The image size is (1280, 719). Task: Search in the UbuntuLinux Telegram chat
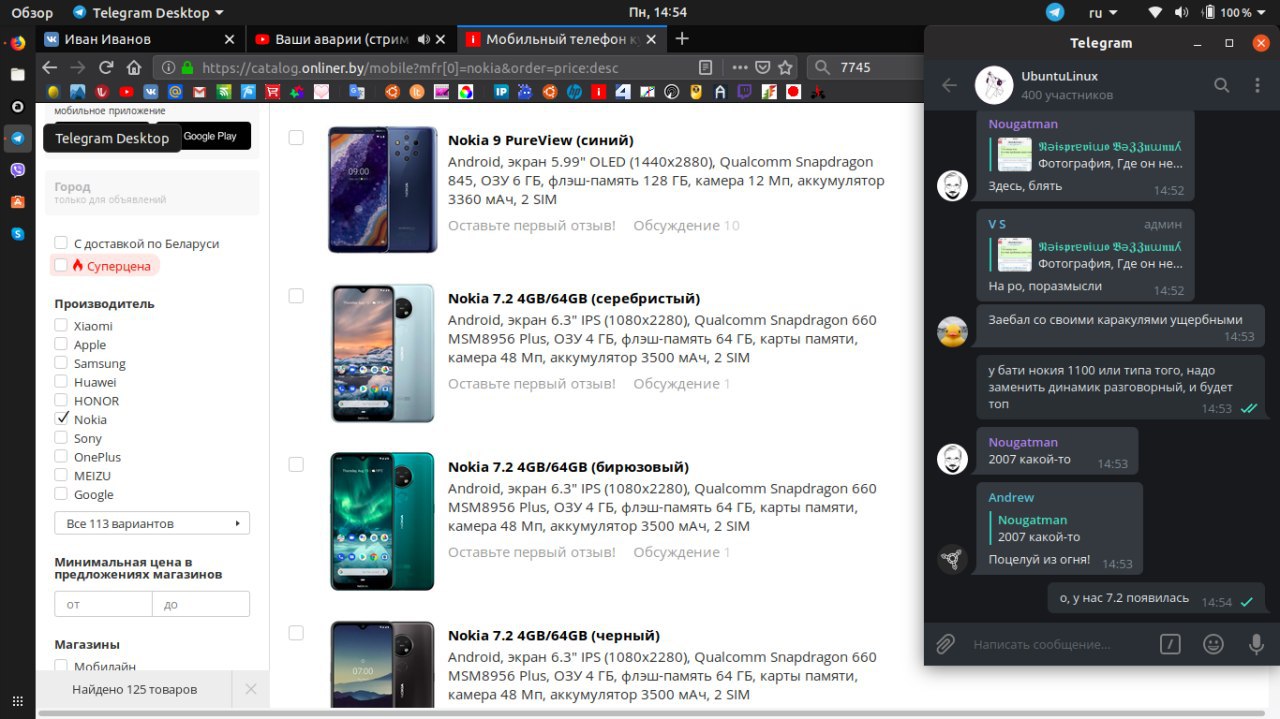tap(1221, 85)
